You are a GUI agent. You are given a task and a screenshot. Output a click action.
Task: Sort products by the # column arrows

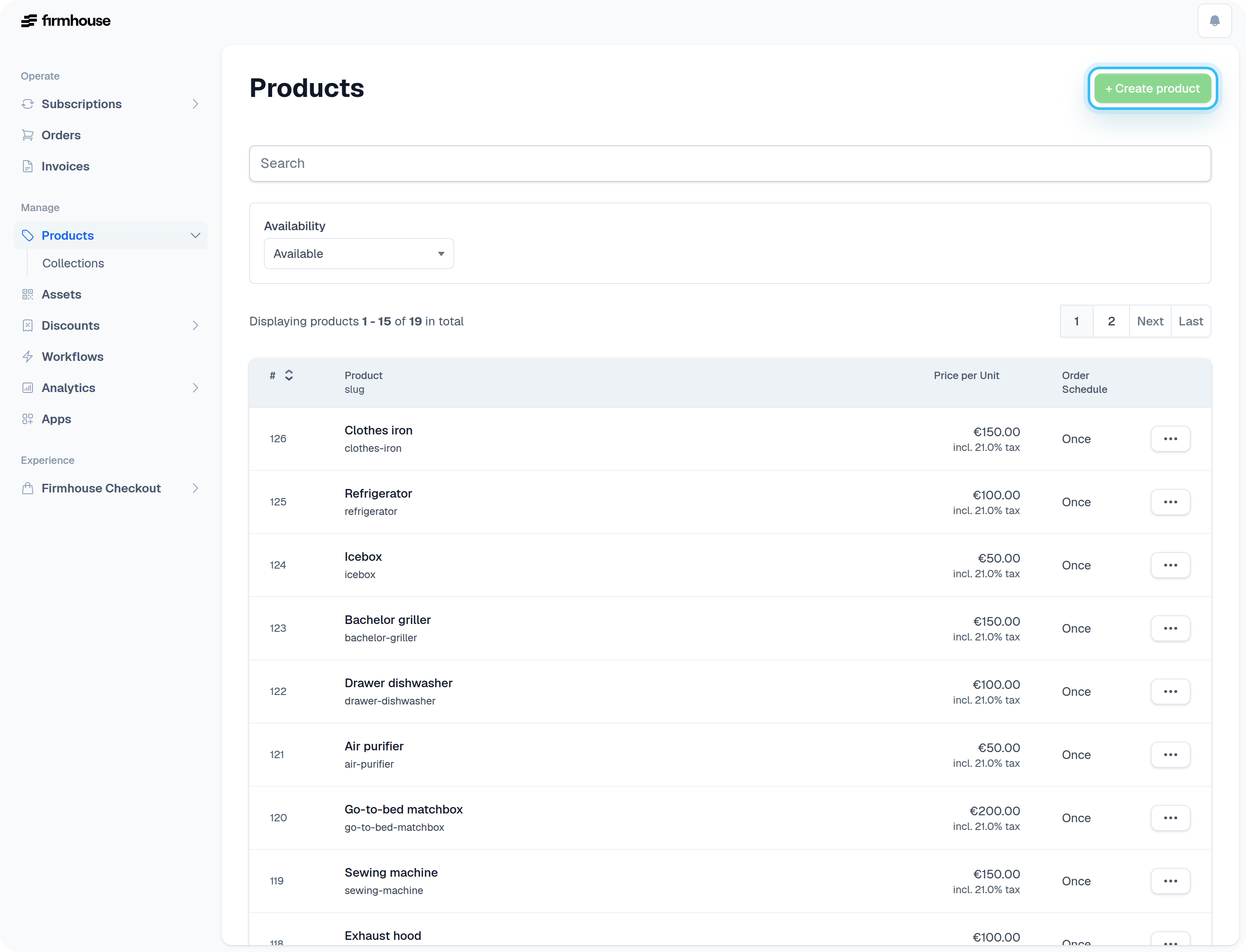pos(289,375)
